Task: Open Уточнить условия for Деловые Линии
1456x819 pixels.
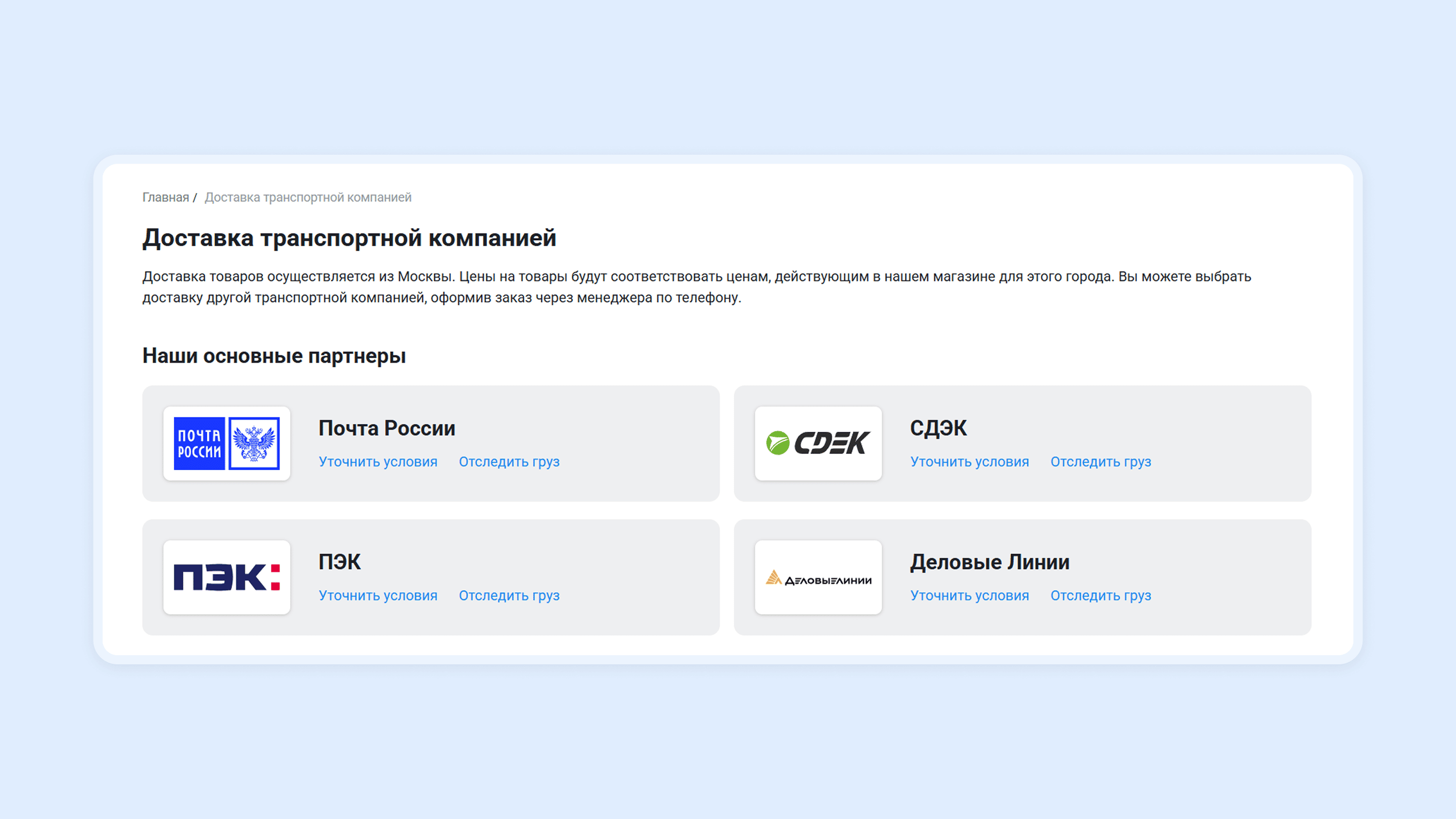Action: pos(969,595)
